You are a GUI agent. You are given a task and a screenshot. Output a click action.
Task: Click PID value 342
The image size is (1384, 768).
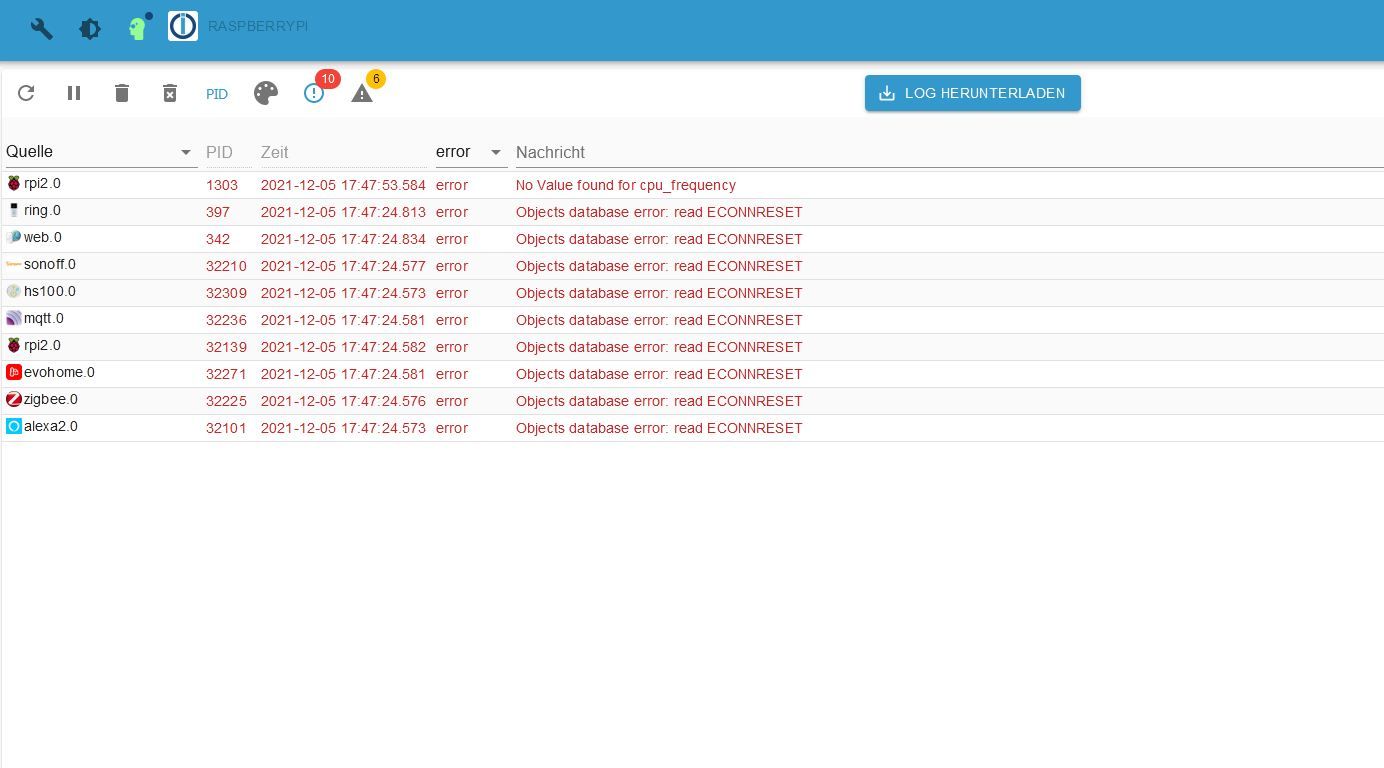tap(218, 239)
